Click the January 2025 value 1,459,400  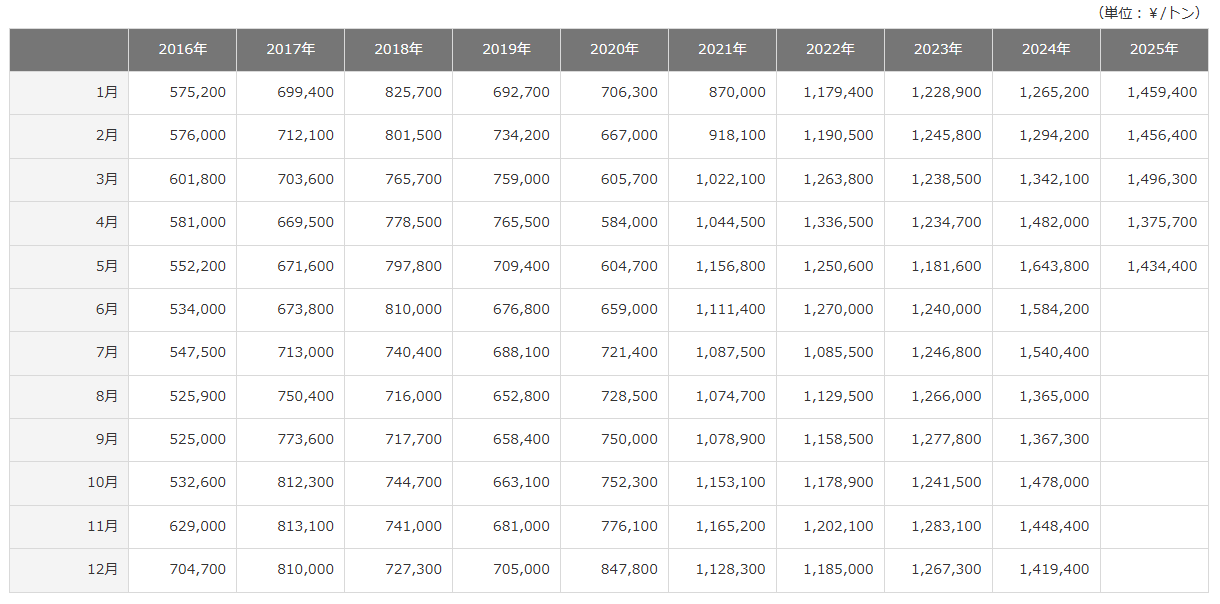tap(1161, 92)
